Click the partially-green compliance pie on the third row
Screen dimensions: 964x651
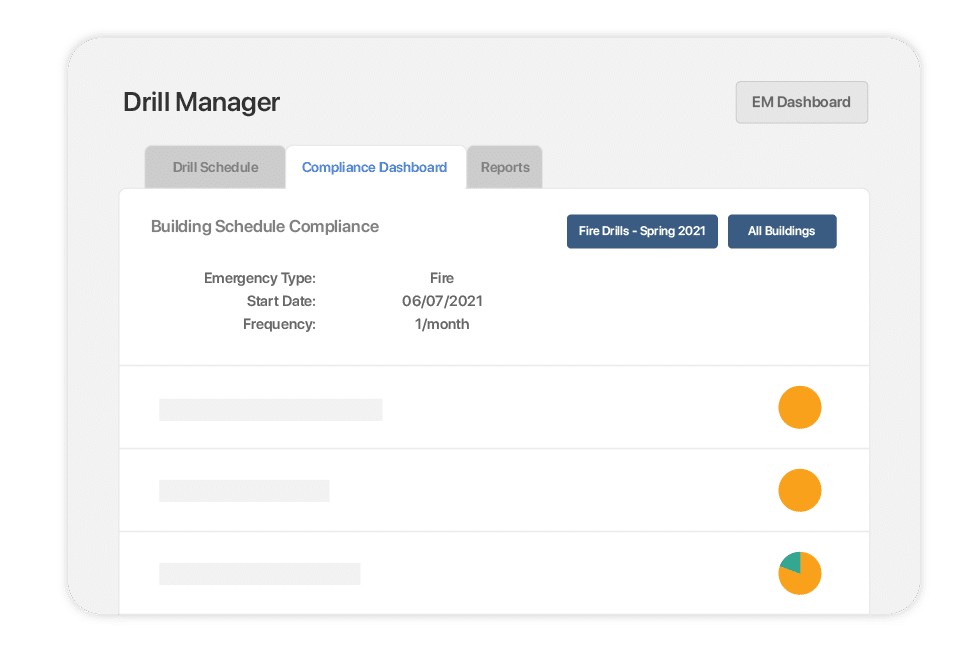point(799,573)
